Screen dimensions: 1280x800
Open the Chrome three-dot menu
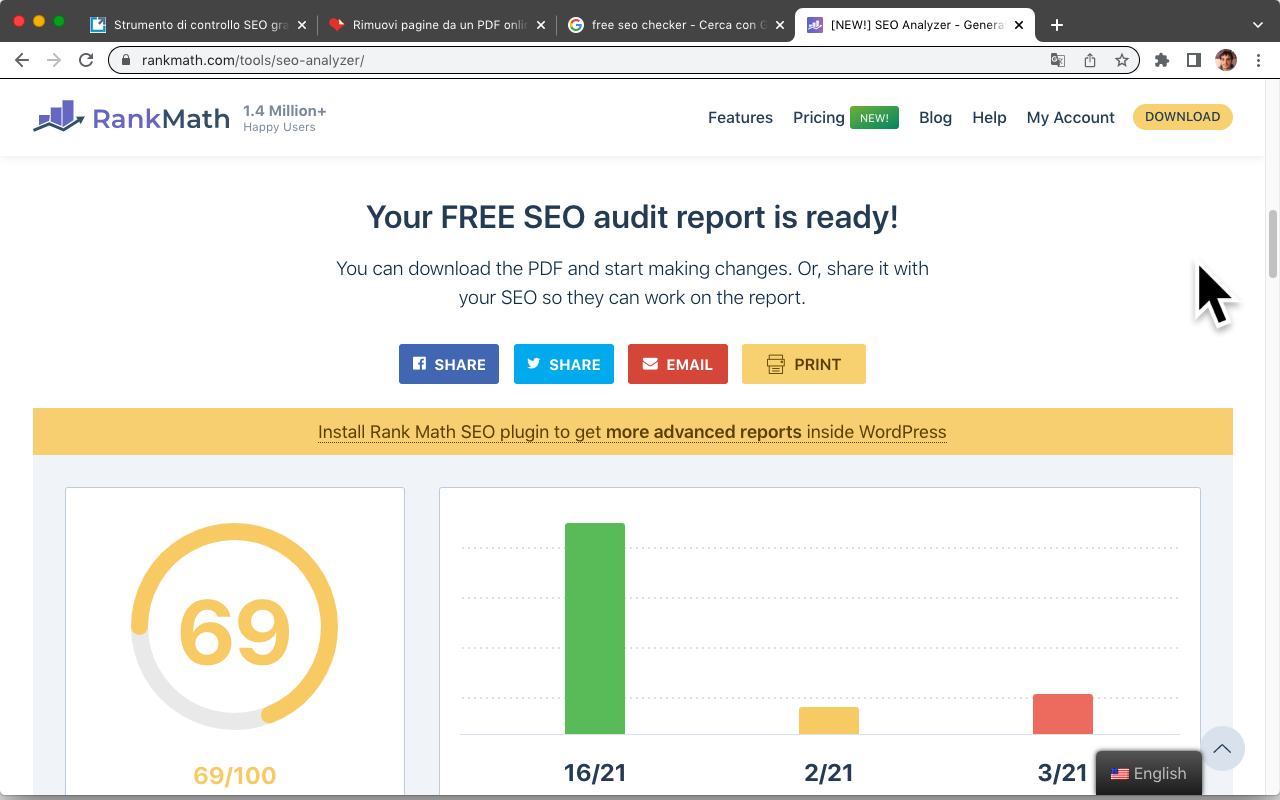point(1258,60)
